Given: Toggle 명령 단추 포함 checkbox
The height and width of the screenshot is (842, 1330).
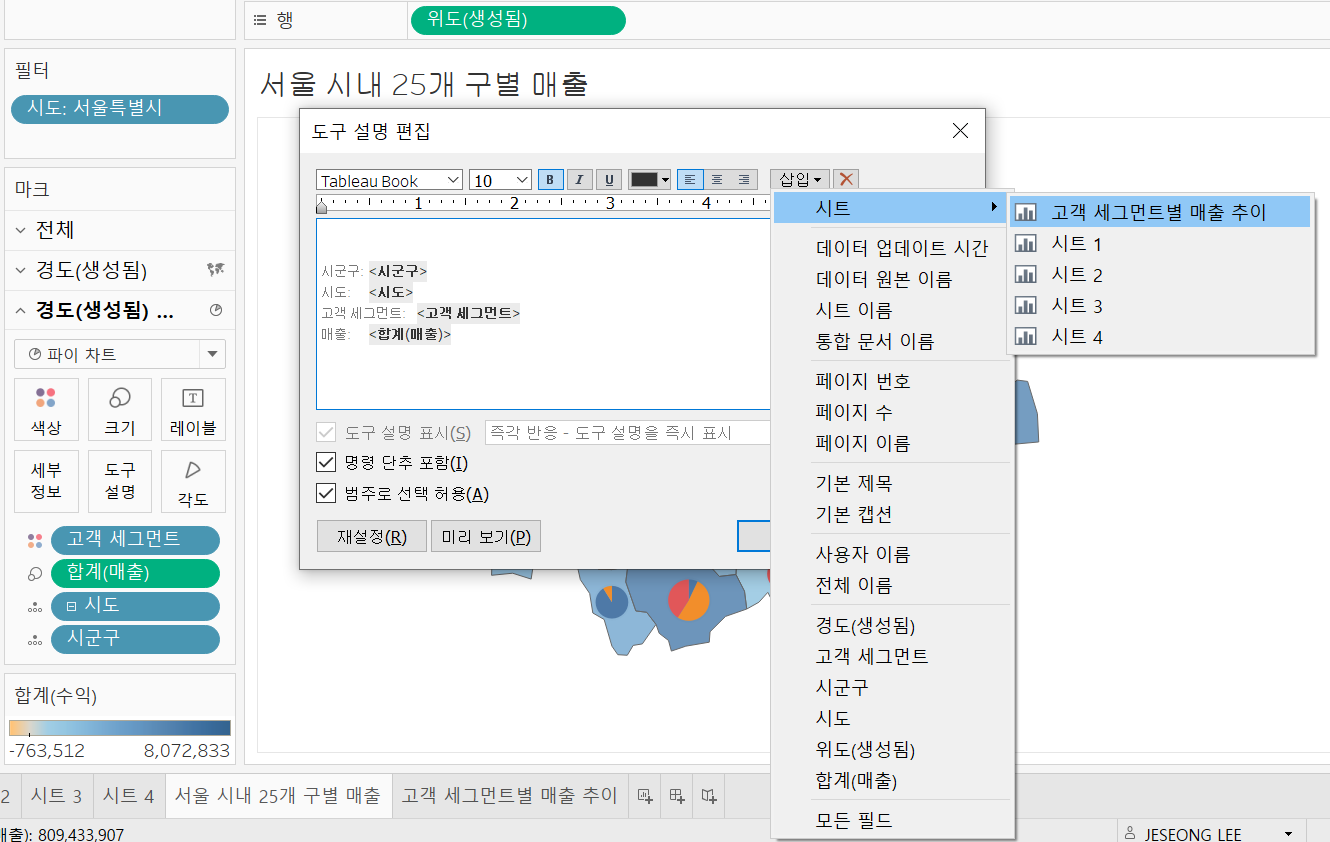Looking at the screenshot, I should click(x=326, y=462).
